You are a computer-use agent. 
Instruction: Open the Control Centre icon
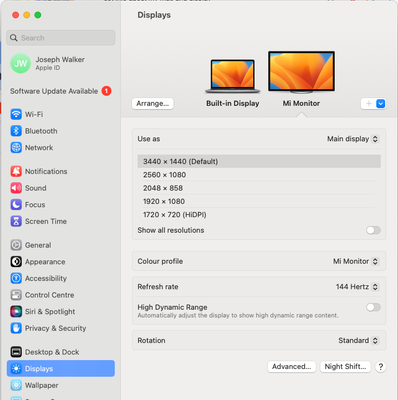[x=16, y=295]
